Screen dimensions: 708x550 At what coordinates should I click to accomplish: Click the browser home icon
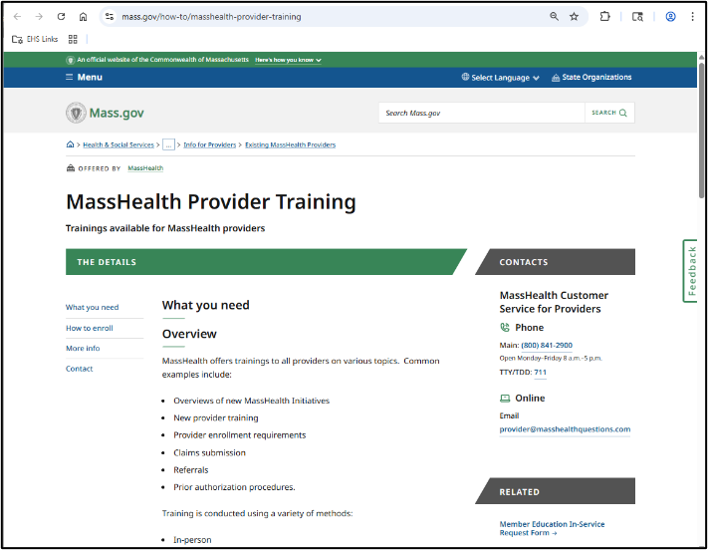point(83,17)
